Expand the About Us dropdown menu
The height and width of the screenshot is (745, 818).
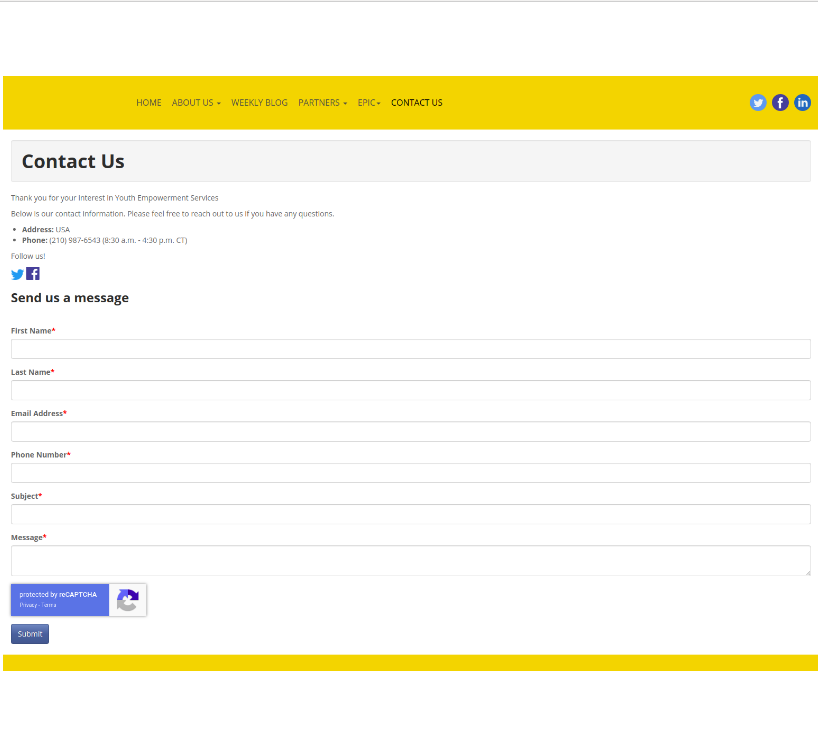pos(196,103)
